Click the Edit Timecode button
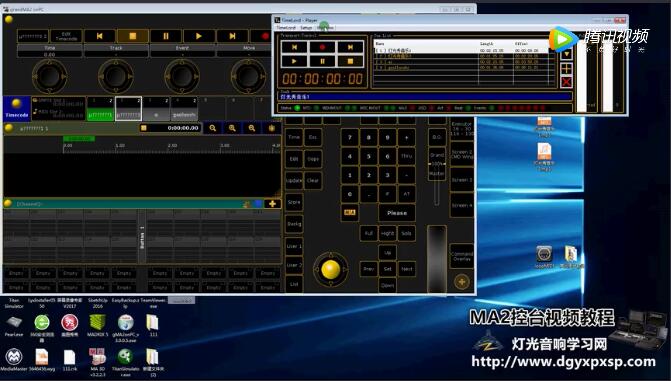This screenshot has width=671, height=381. (66, 36)
